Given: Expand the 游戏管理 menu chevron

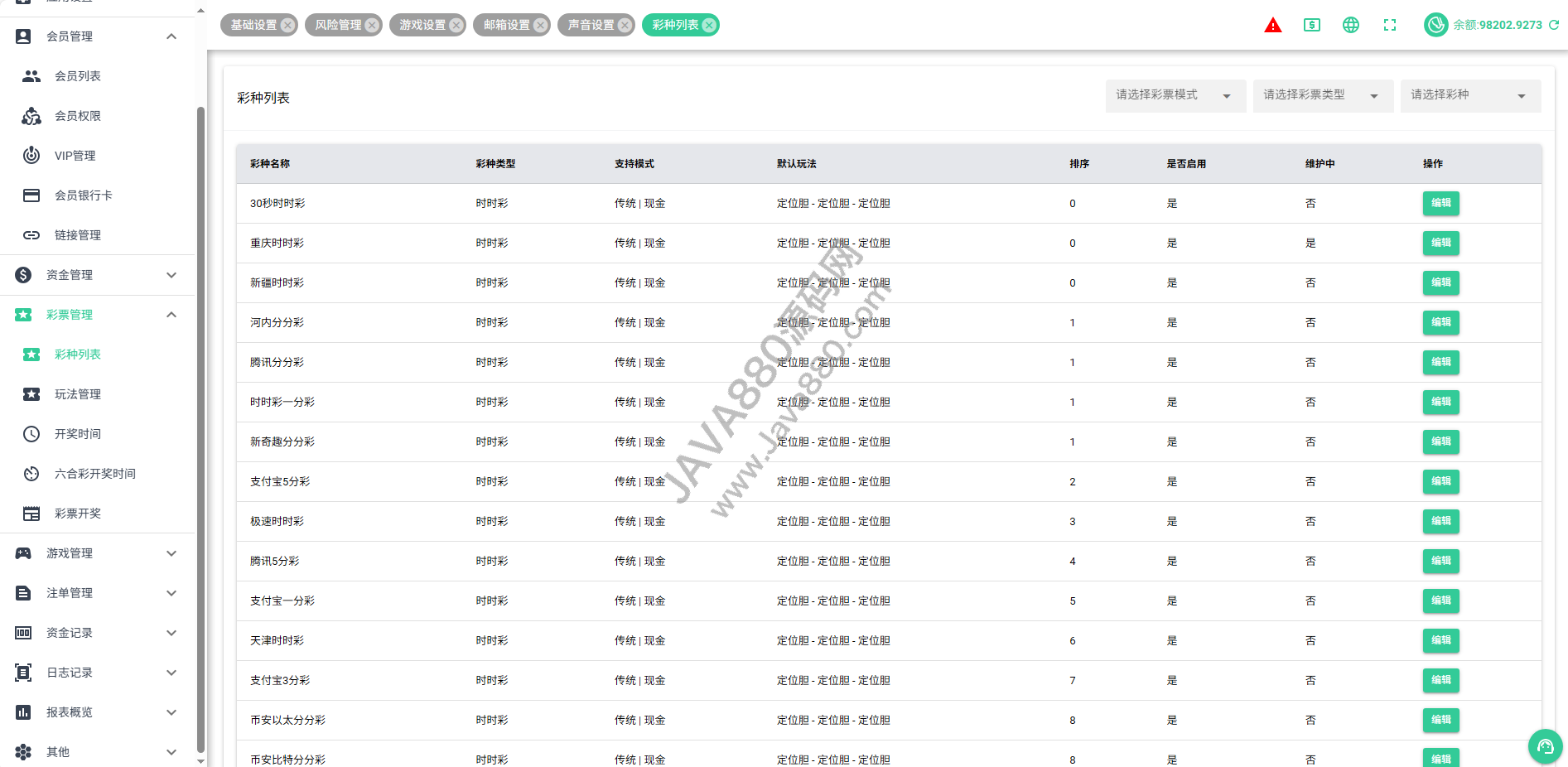Looking at the screenshot, I should [171, 553].
